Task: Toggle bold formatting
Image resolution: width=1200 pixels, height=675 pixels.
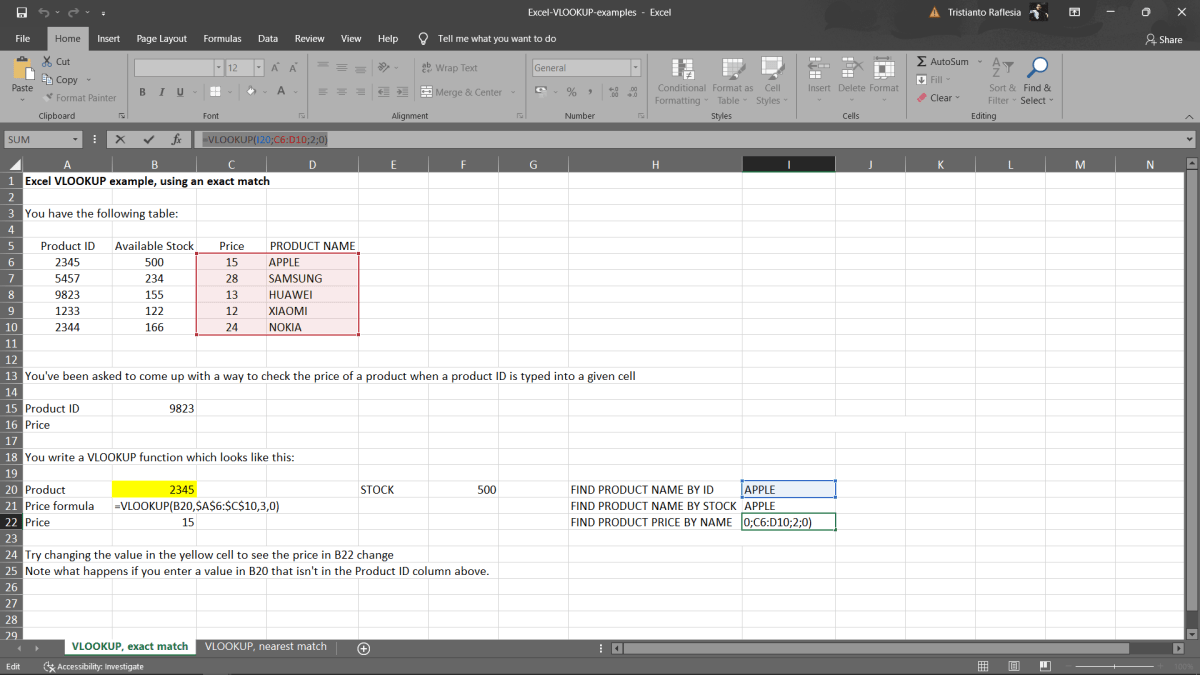Action: (141, 91)
